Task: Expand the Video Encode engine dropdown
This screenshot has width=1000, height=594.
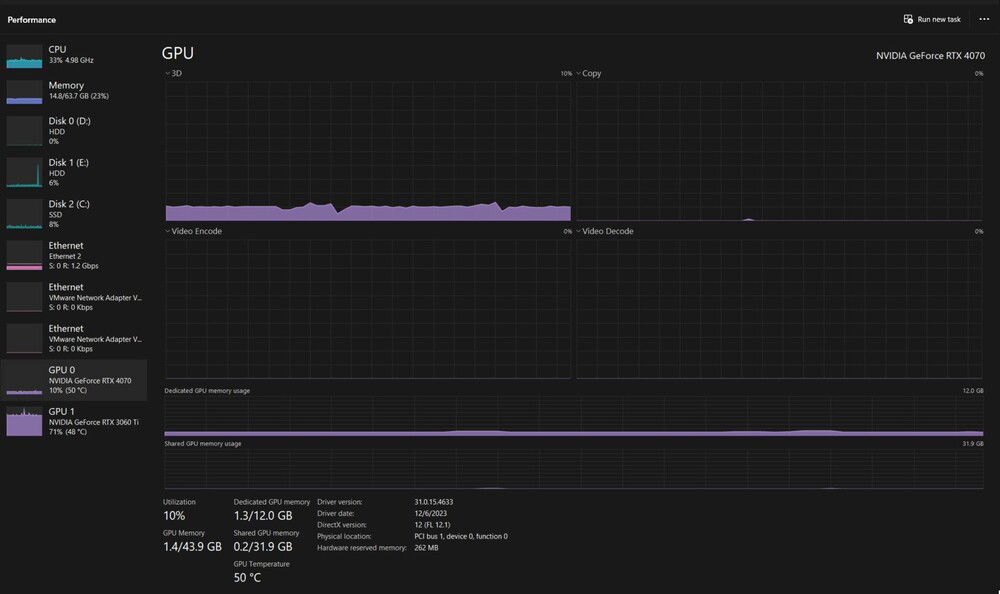Action: click(x=167, y=232)
